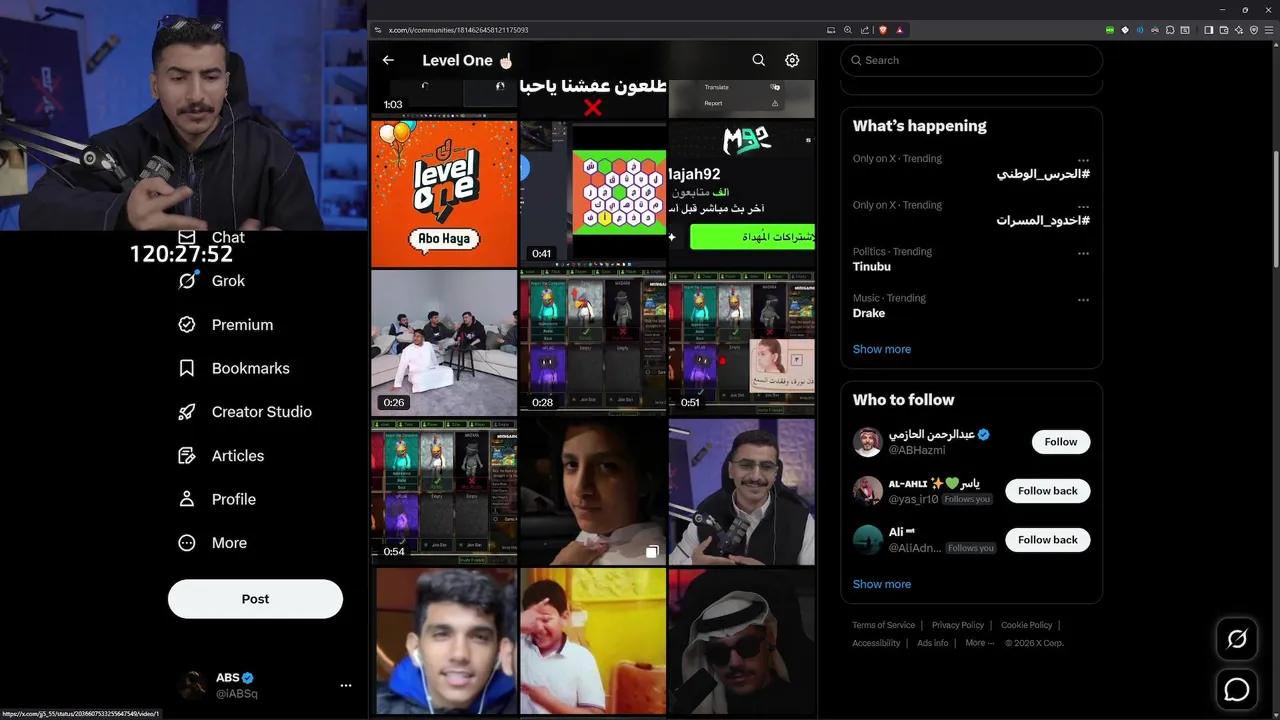Open the 0:26 white sofa video thumbnail
Image resolution: width=1280 pixels, height=720 pixels.
444,342
